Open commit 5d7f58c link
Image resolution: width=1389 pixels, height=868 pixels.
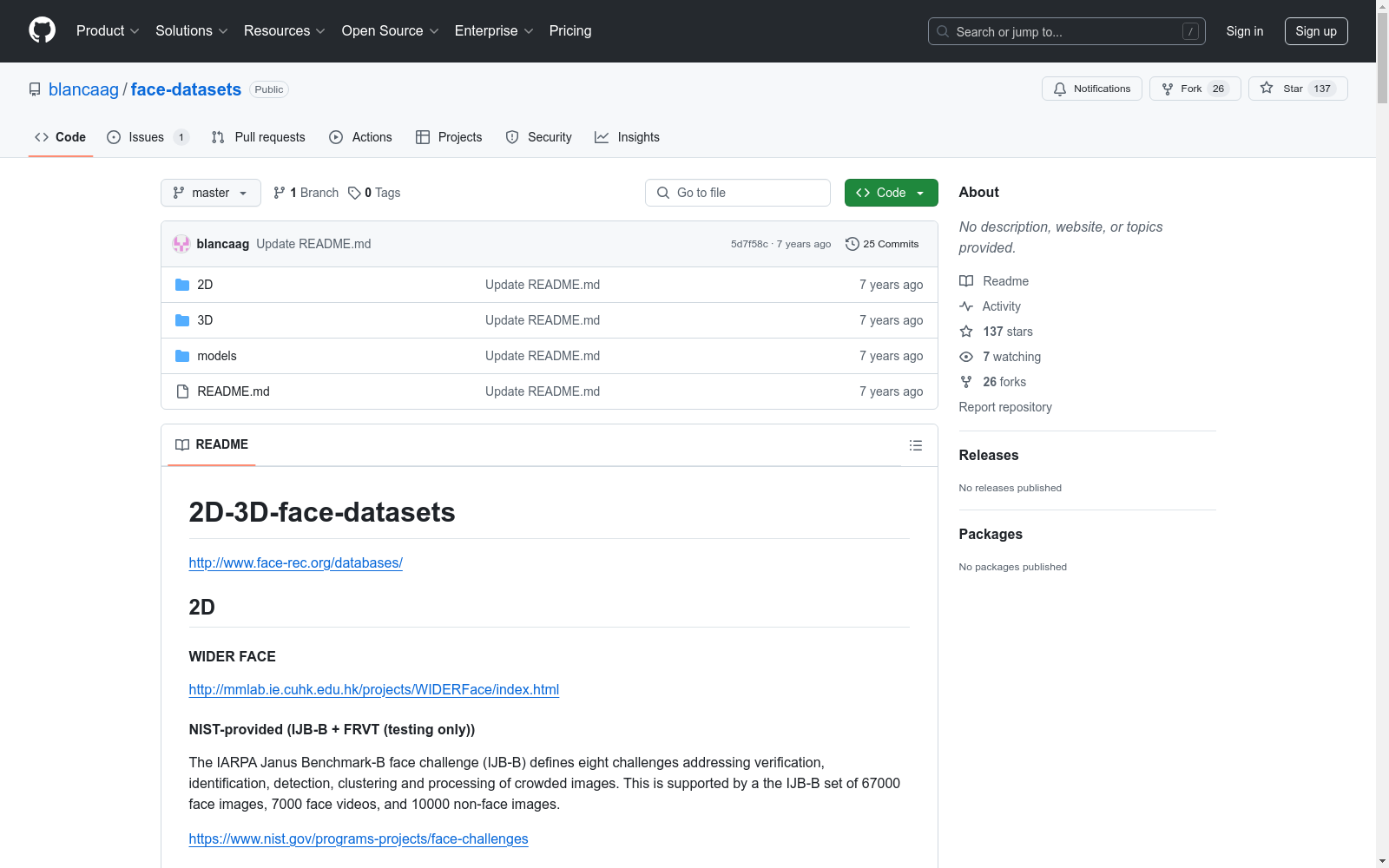click(749, 244)
